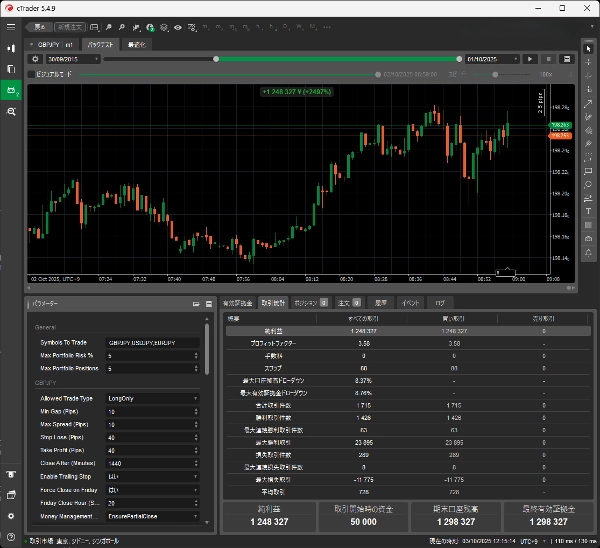Screen dimensions: 600x548
Task: Open the object layers icon in the toolbar
Action: [164, 27]
